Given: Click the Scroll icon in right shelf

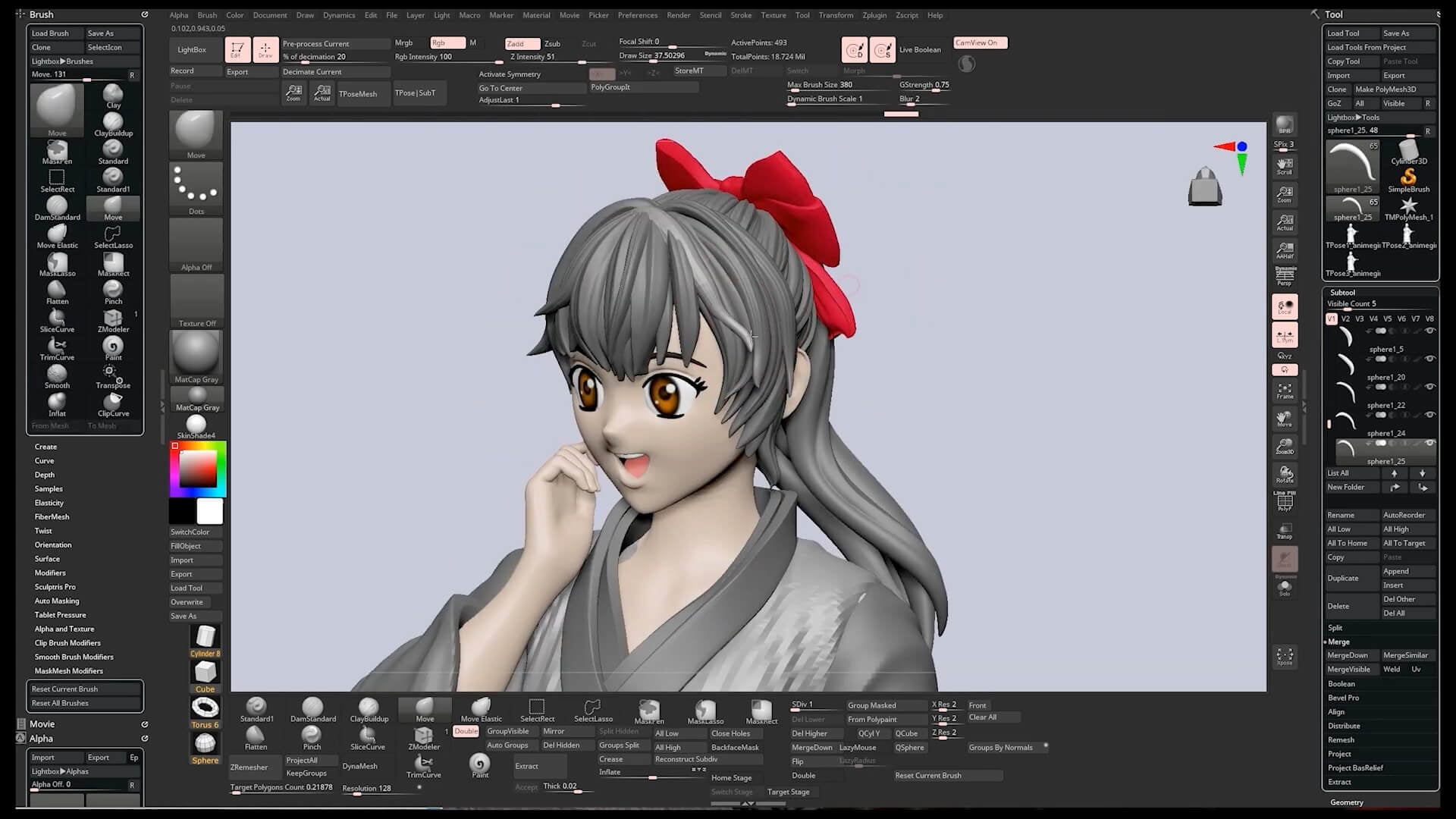Looking at the screenshot, I should [1285, 166].
